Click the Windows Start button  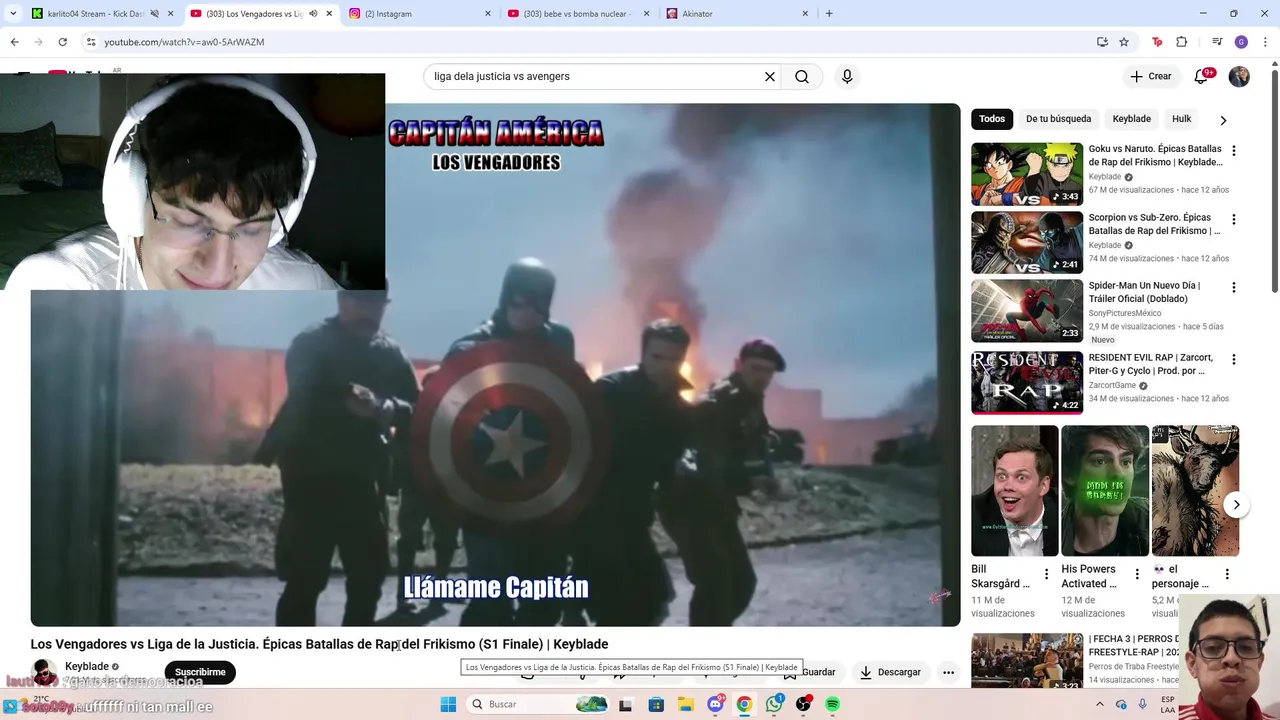(x=448, y=705)
